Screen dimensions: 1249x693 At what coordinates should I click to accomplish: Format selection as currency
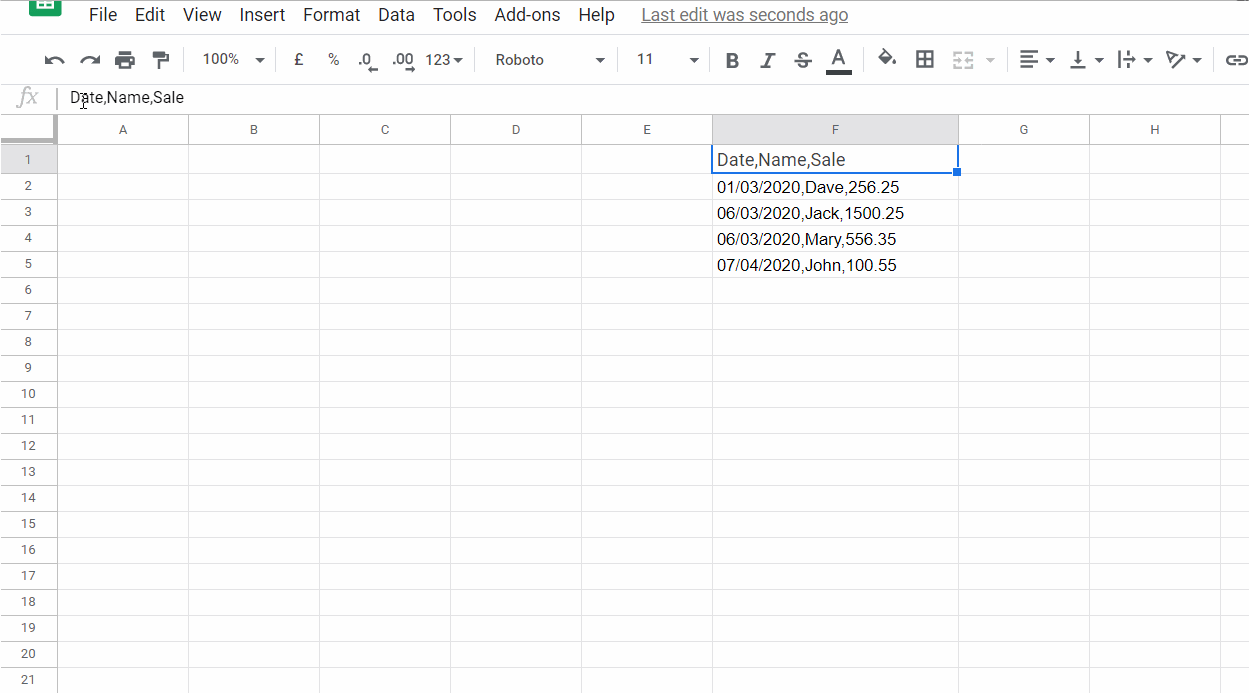[x=298, y=59]
